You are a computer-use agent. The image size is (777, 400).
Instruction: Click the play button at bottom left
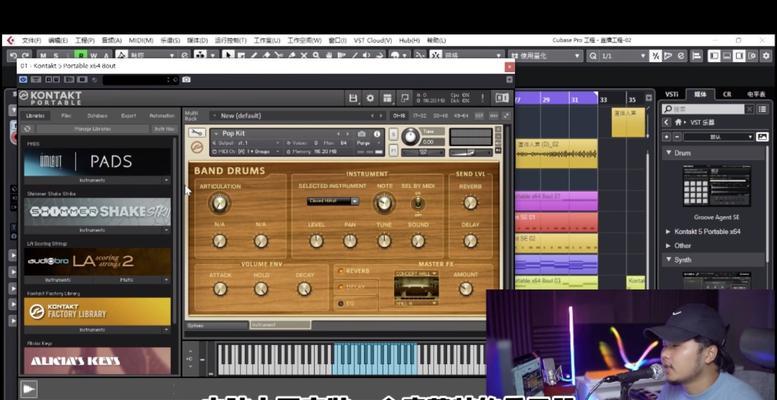(x=28, y=389)
